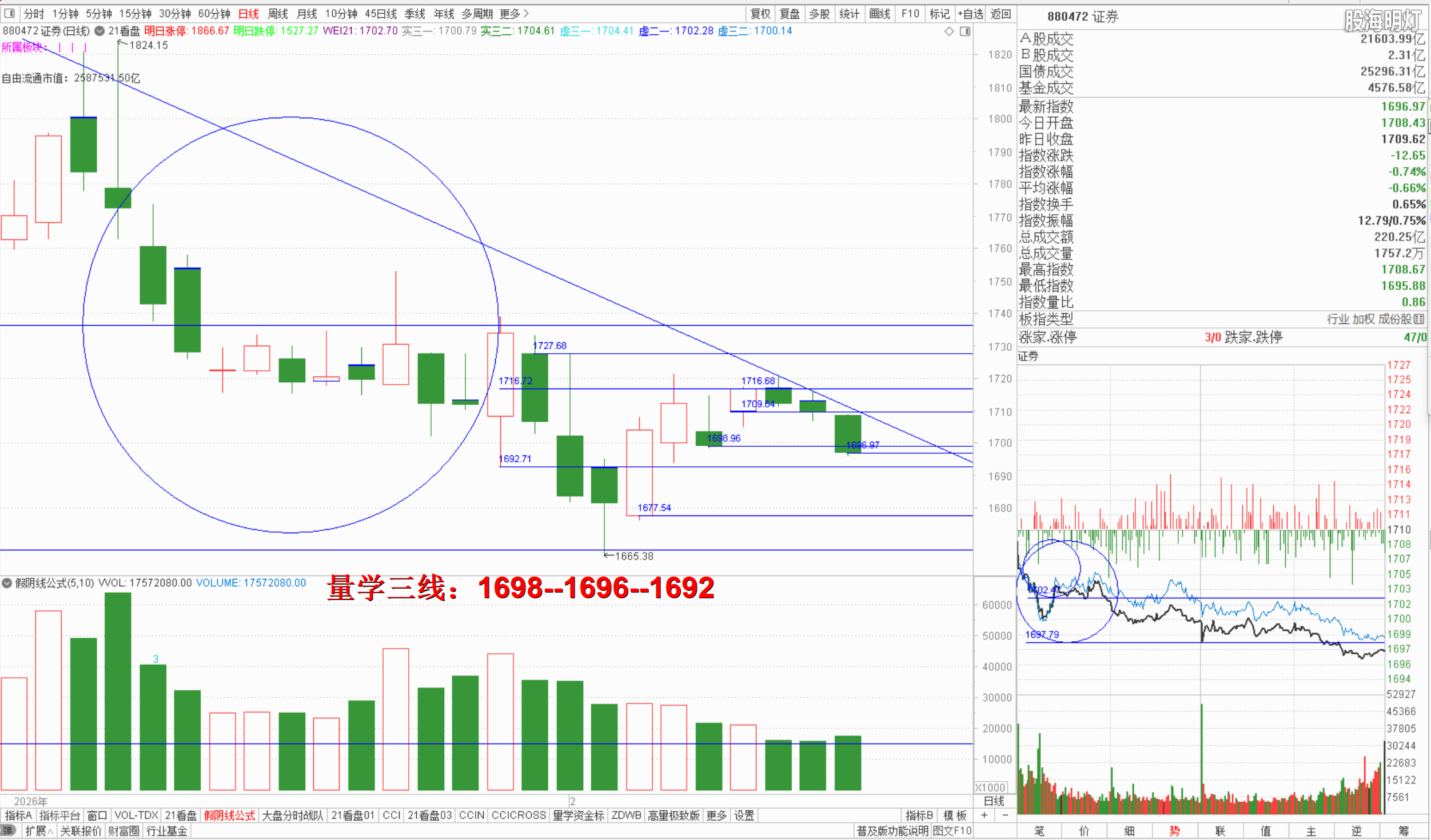Click the 板指类型 list icon after 成份股

(1419, 319)
